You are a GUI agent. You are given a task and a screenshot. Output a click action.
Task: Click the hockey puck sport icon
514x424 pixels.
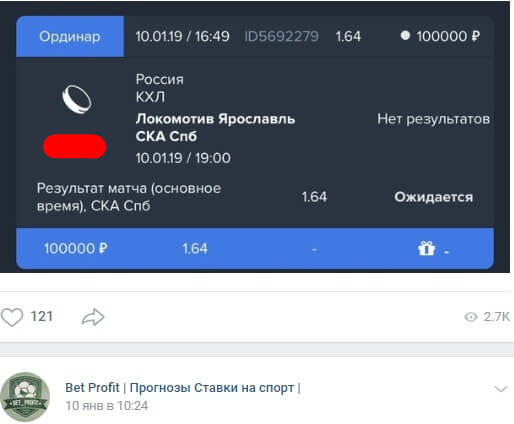pyautogui.click(x=77, y=99)
